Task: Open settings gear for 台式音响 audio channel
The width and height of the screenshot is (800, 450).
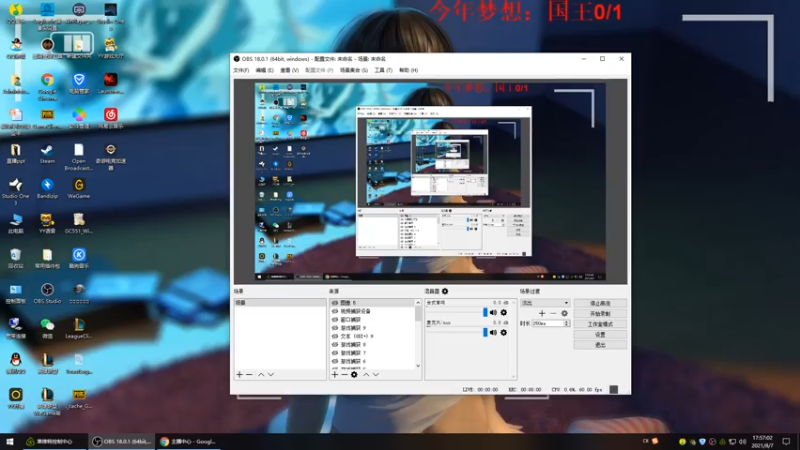Action: (504, 313)
